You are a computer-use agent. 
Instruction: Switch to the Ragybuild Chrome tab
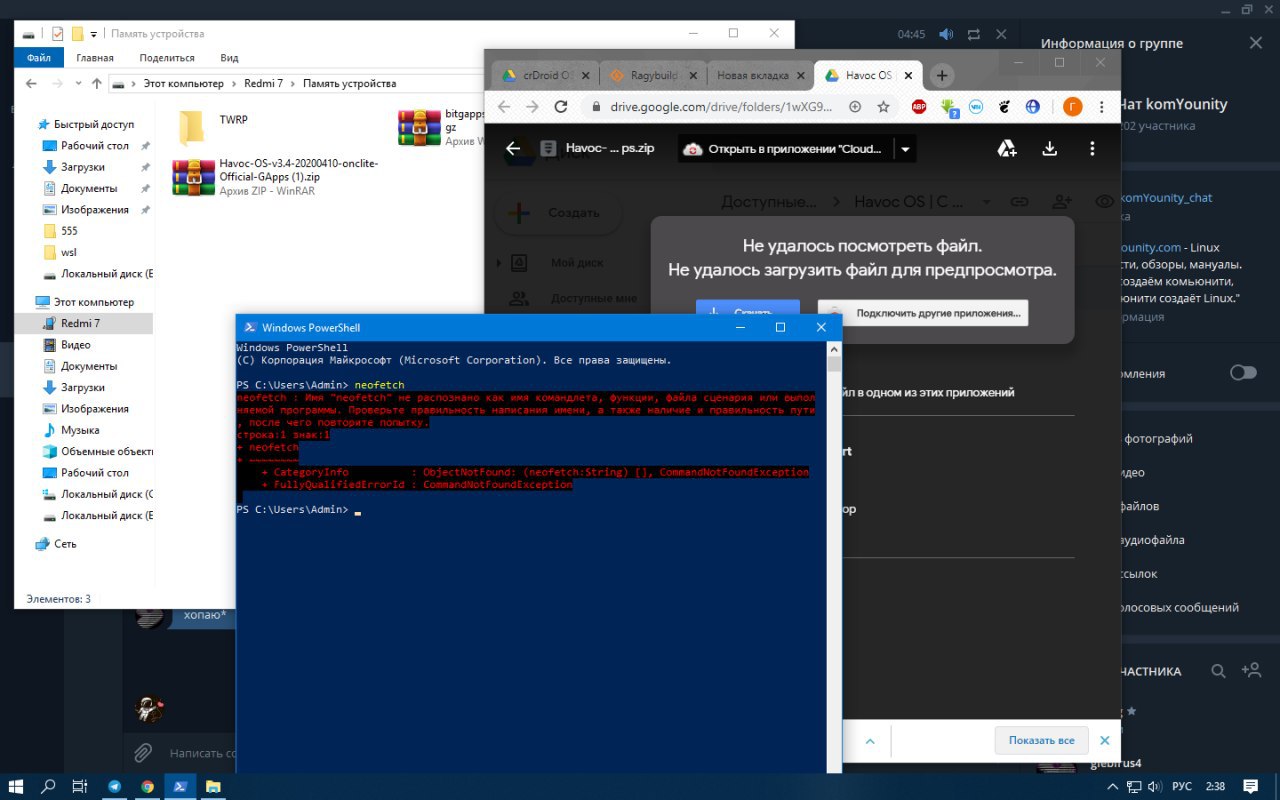(653, 75)
